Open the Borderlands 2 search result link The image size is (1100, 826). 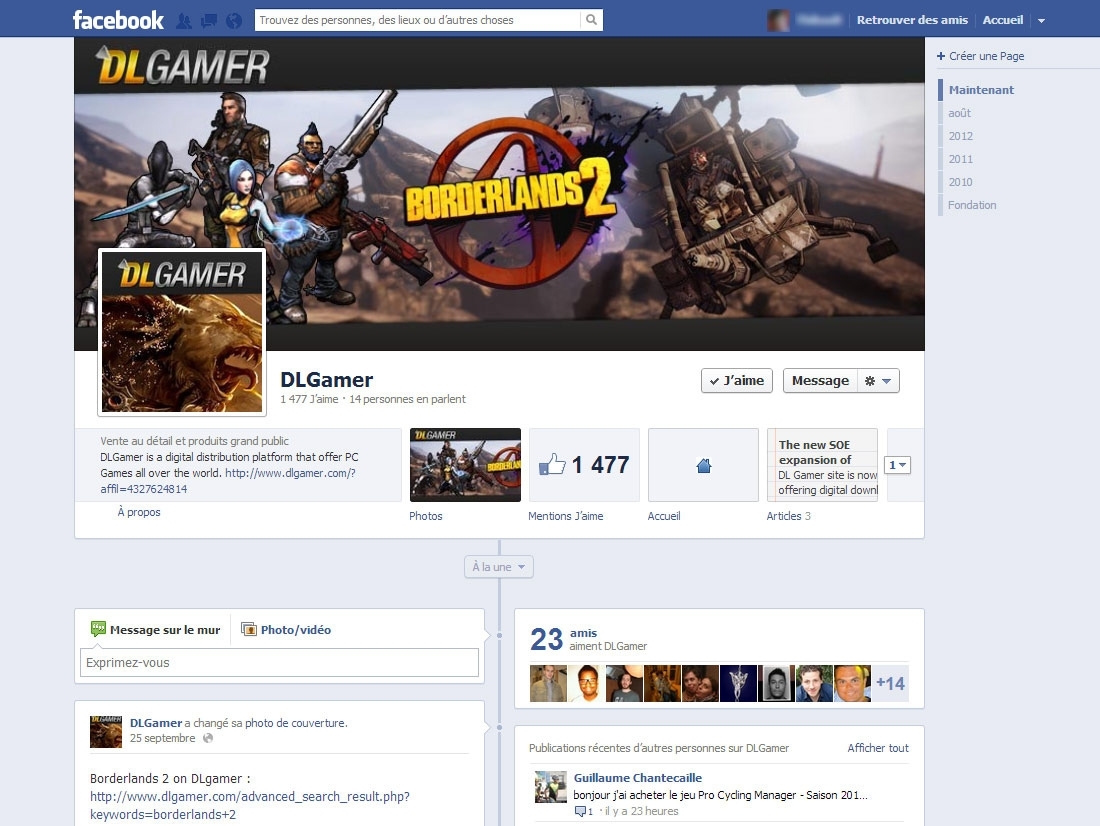click(250, 806)
